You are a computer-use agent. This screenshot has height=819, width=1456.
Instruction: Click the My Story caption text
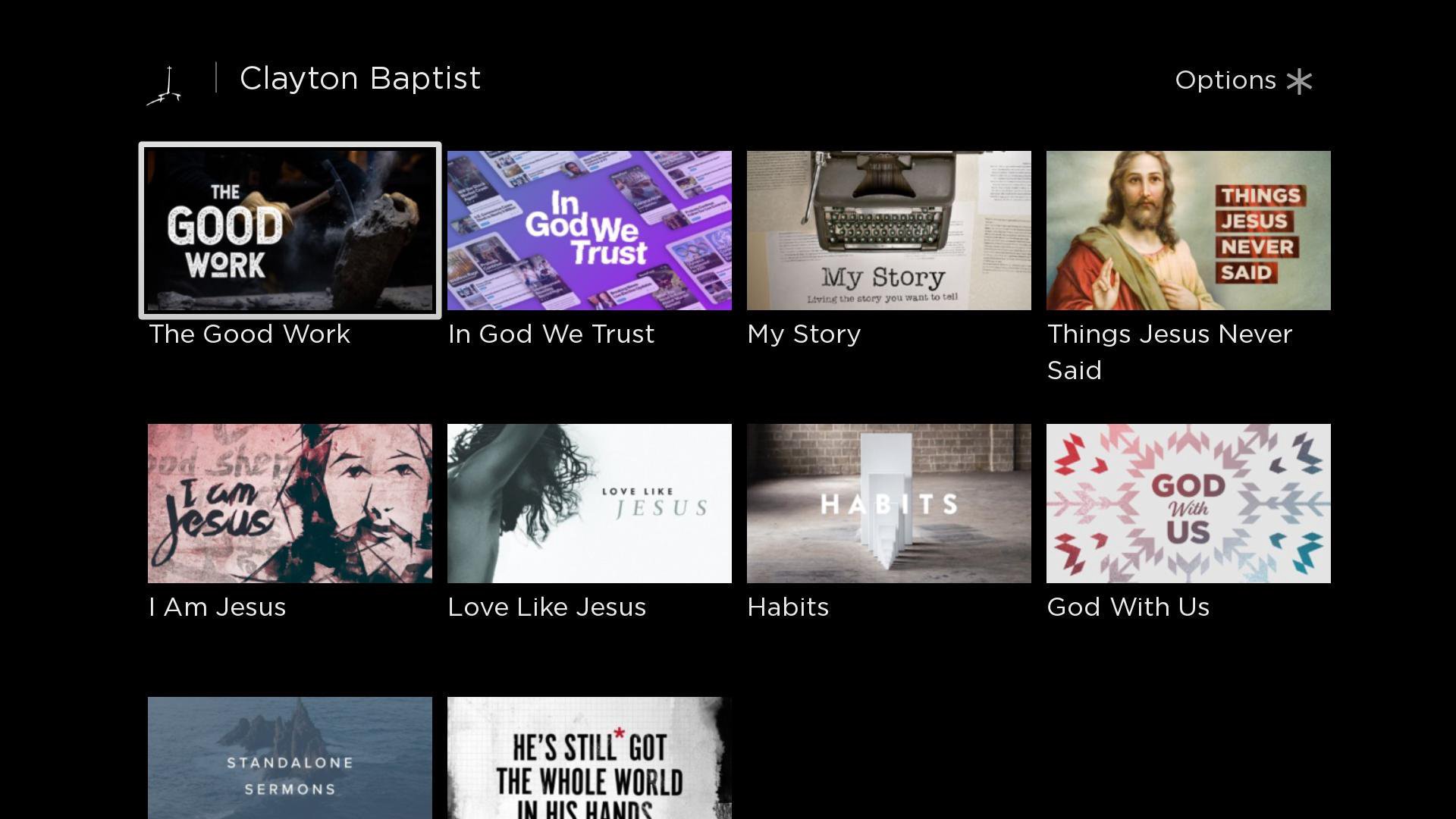click(x=804, y=335)
